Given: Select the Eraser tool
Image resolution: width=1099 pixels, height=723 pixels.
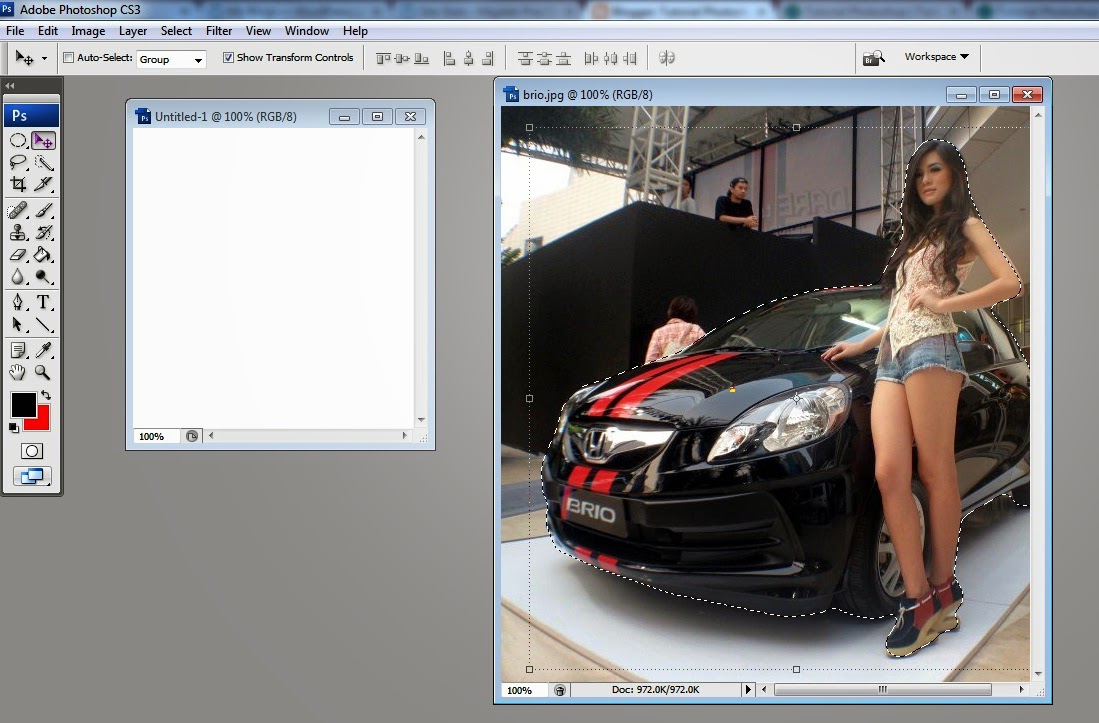Looking at the screenshot, I should 18,254.
